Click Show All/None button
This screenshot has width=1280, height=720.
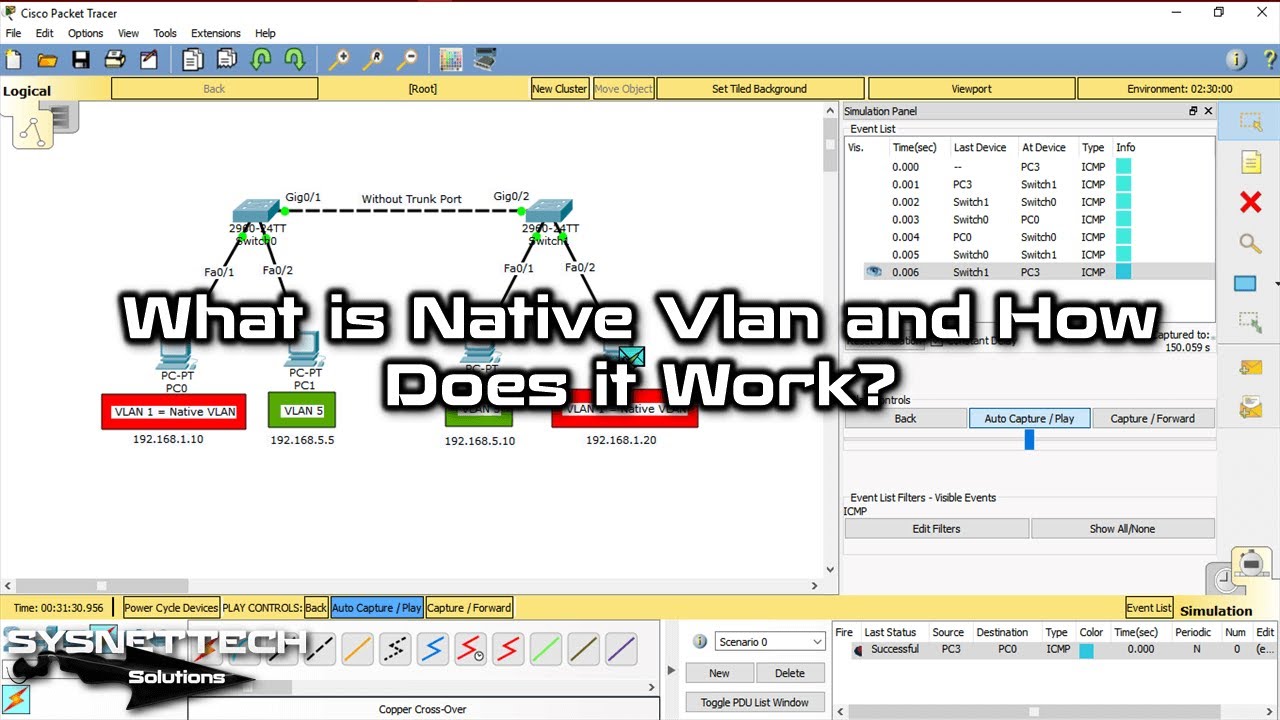1122,528
